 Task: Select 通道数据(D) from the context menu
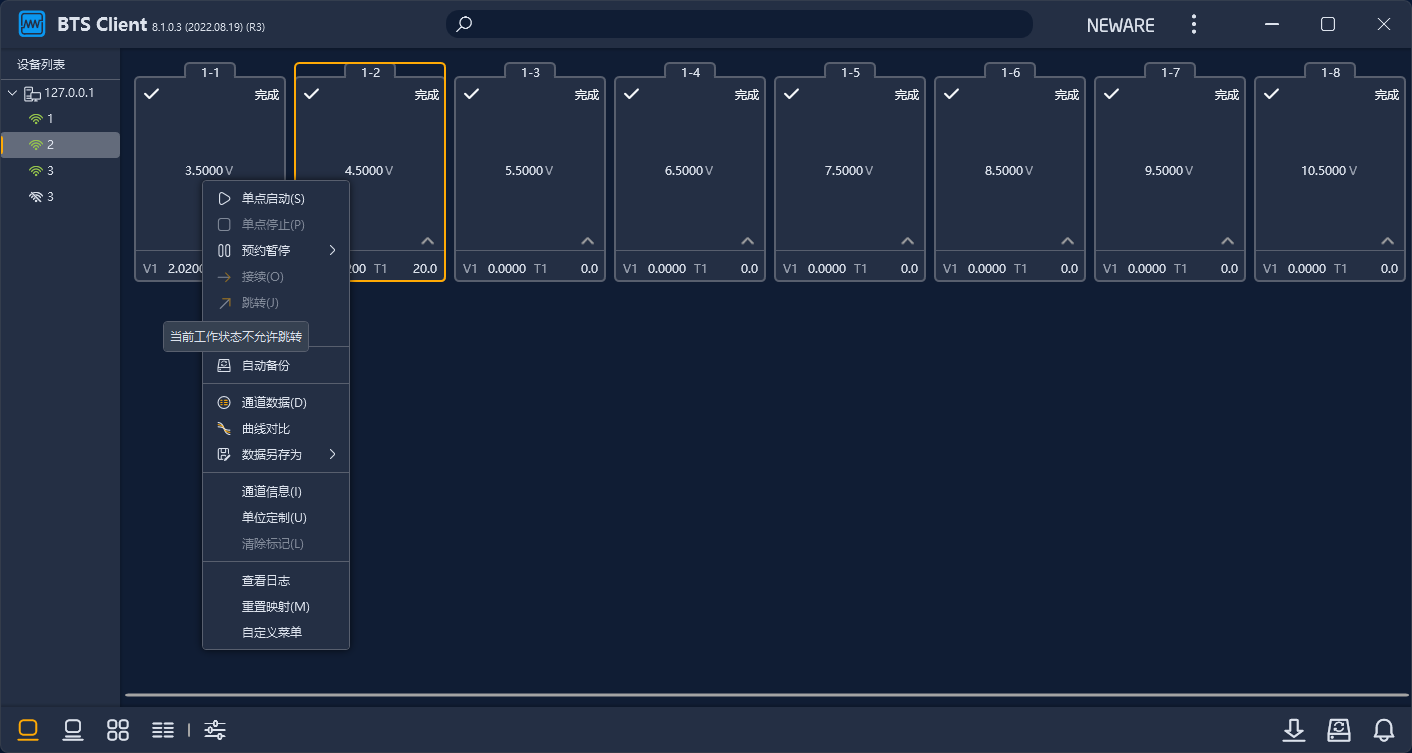(274, 403)
